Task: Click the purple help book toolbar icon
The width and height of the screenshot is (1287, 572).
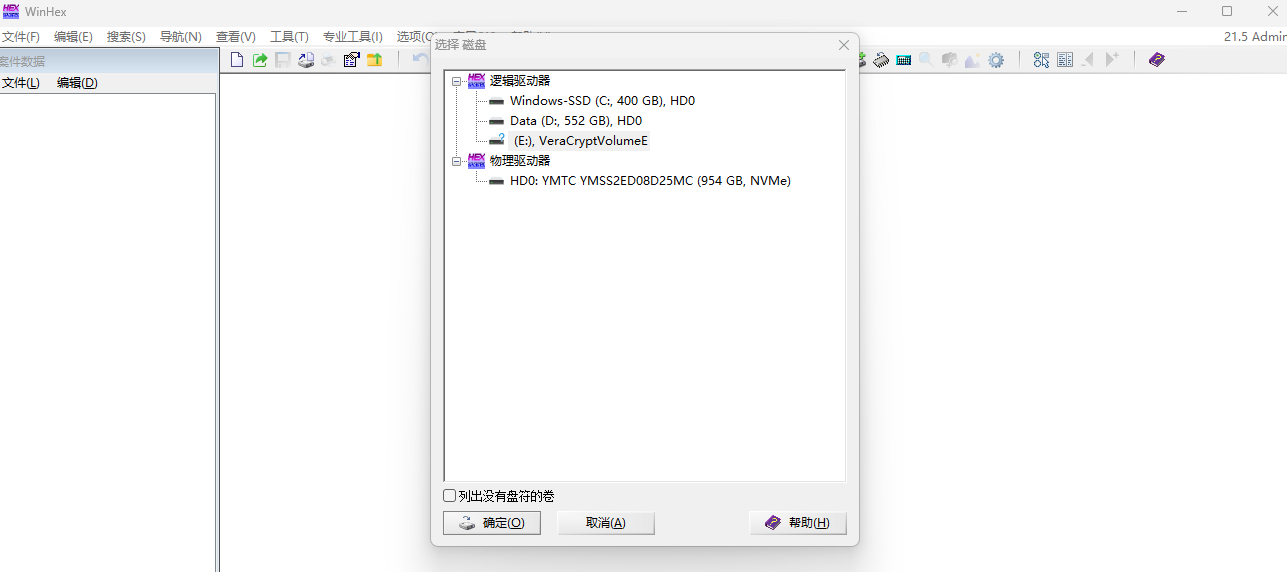Action: pyautogui.click(x=1157, y=60)
